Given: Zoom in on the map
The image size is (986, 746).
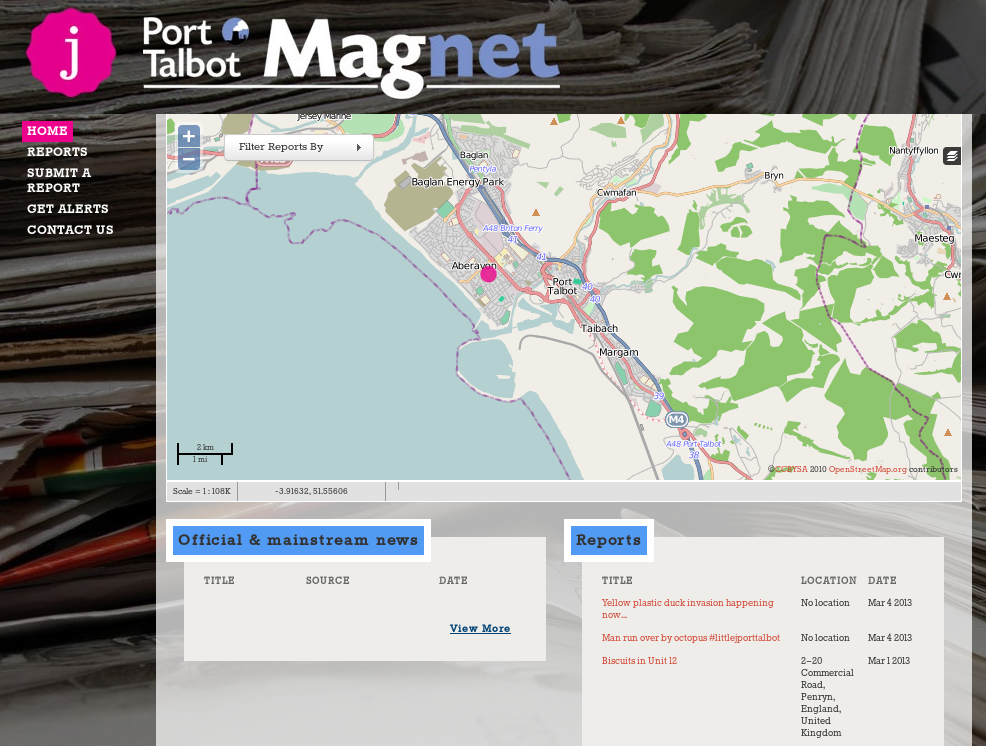Looking at the screenshot, I should coord(189,136).
